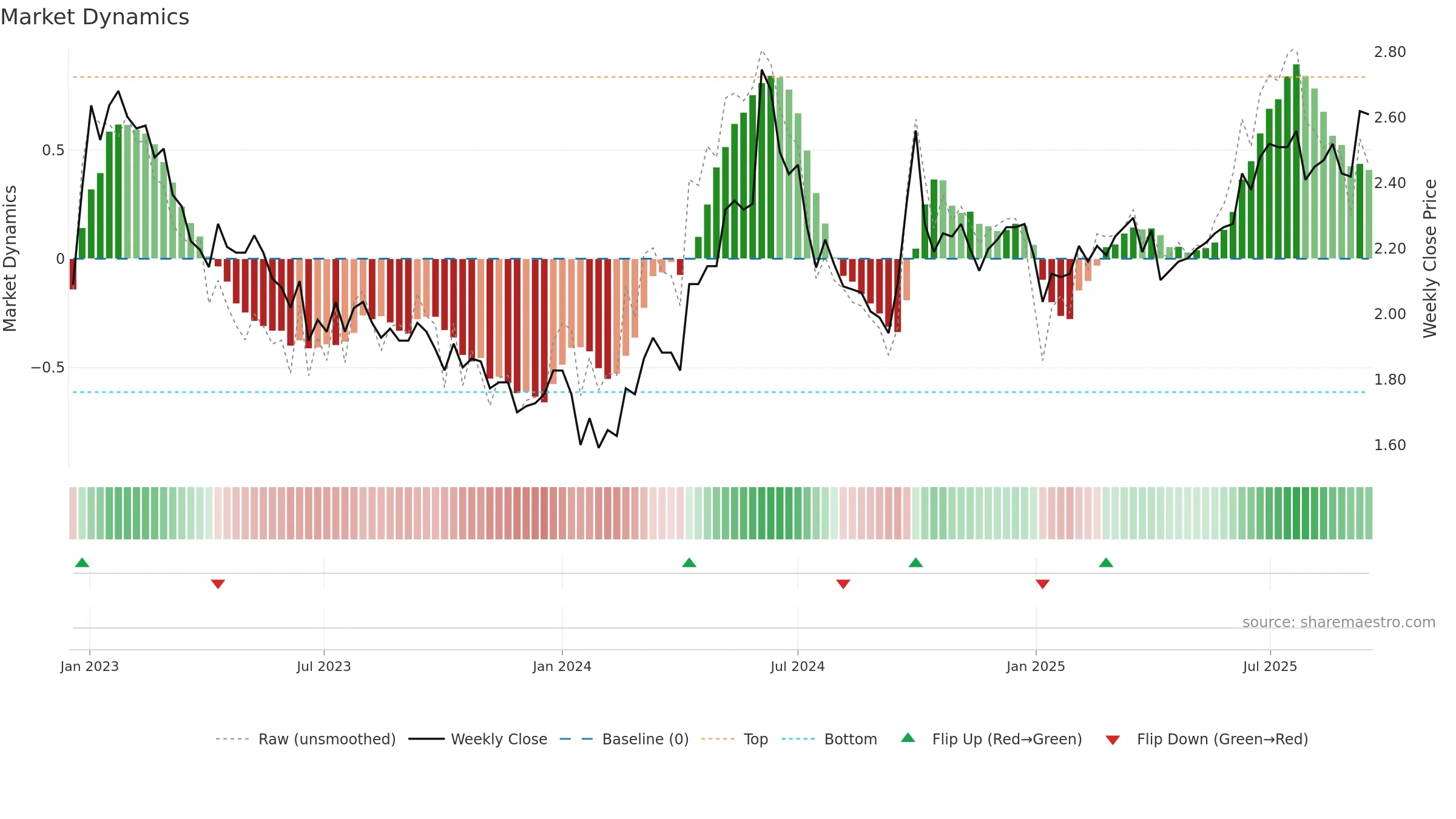Click the 2.40 price axis value
Viewport: 1456px width, 819px height.
pyautogui.click(x=1390, y=183)
